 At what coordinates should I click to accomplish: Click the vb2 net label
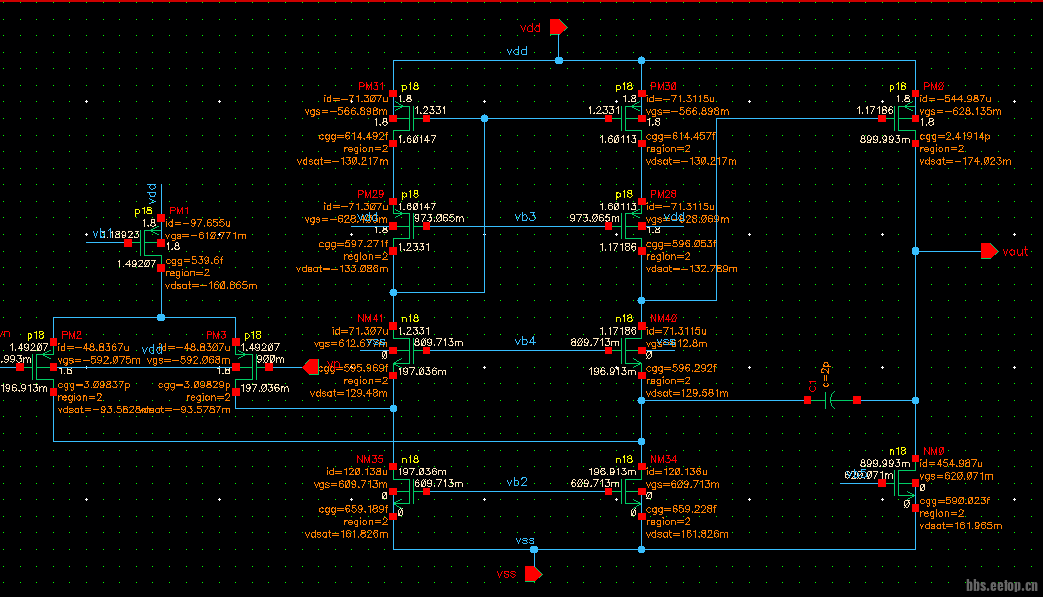(x=516, y=482)
